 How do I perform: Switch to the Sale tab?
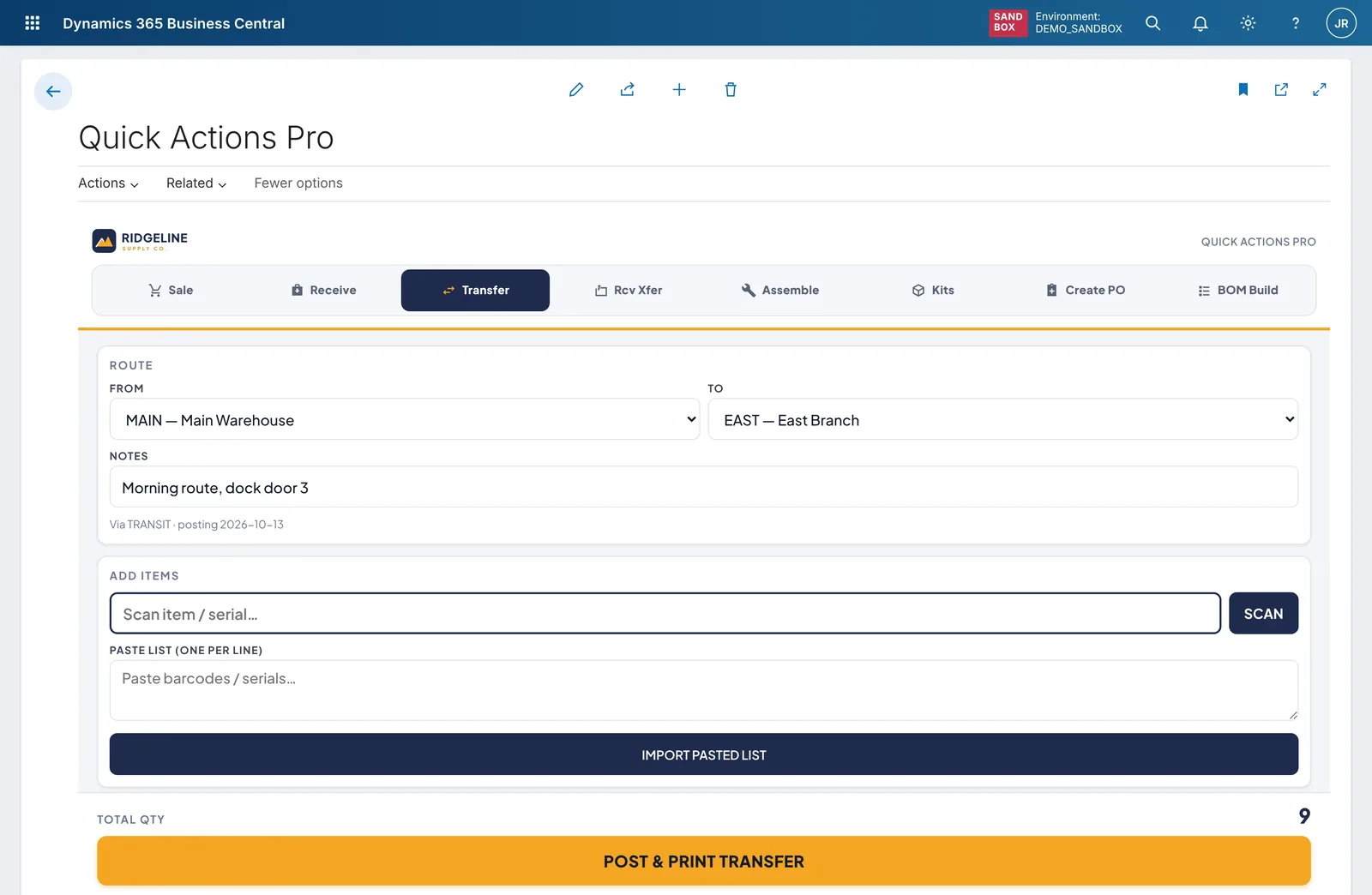click(x=171, y=290)
